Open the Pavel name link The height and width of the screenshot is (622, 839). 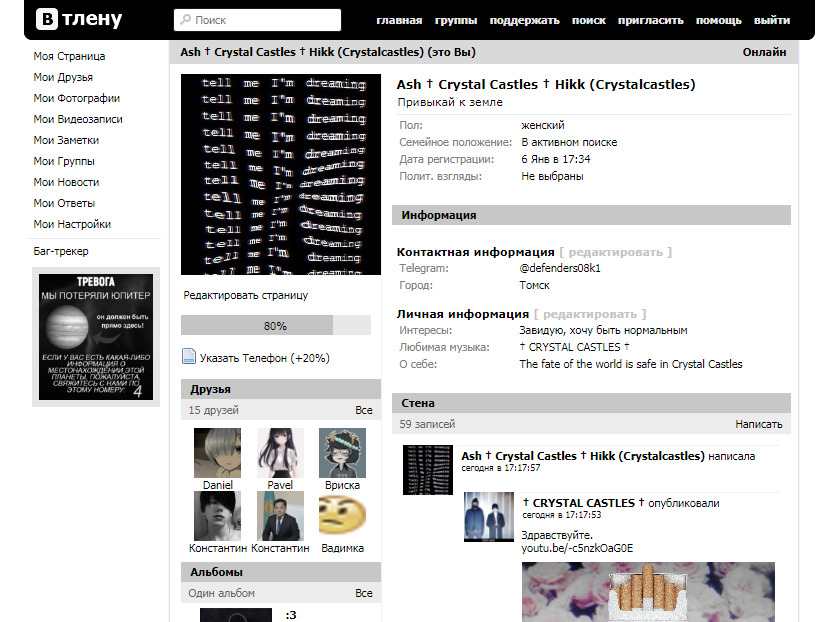pos(280,485)
